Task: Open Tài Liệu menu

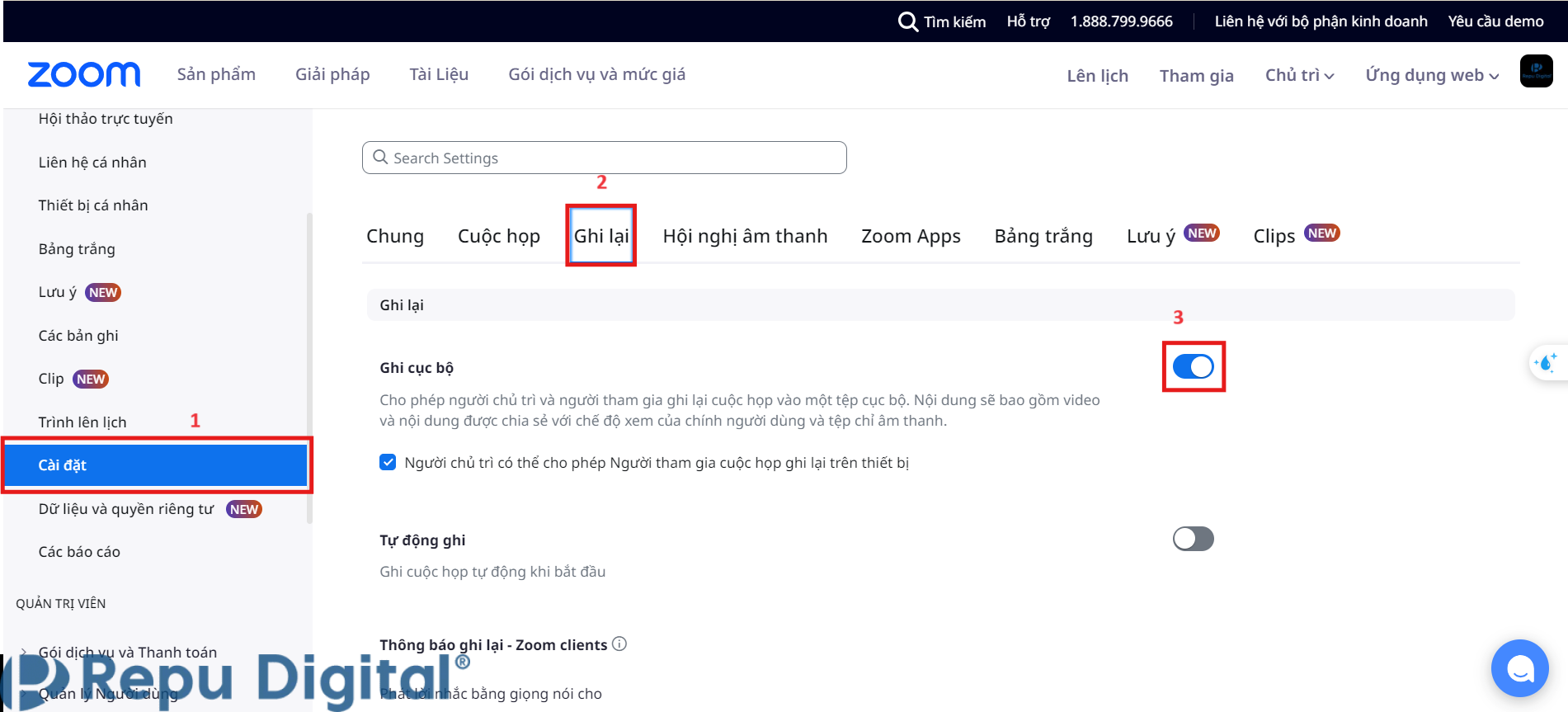Action: pyautogui.click(x=439, y=74)
